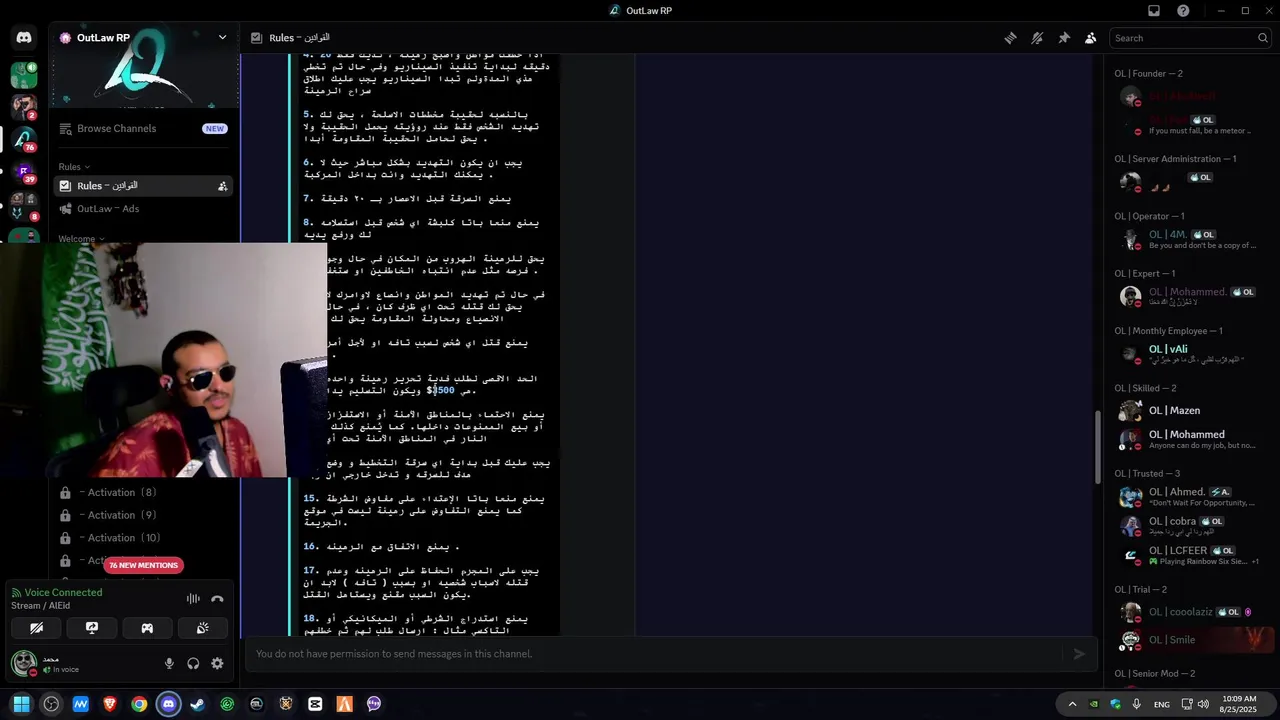Jump to 76 new mentions
Screen dimensions: 1280x720
click(x=143, y=565)
